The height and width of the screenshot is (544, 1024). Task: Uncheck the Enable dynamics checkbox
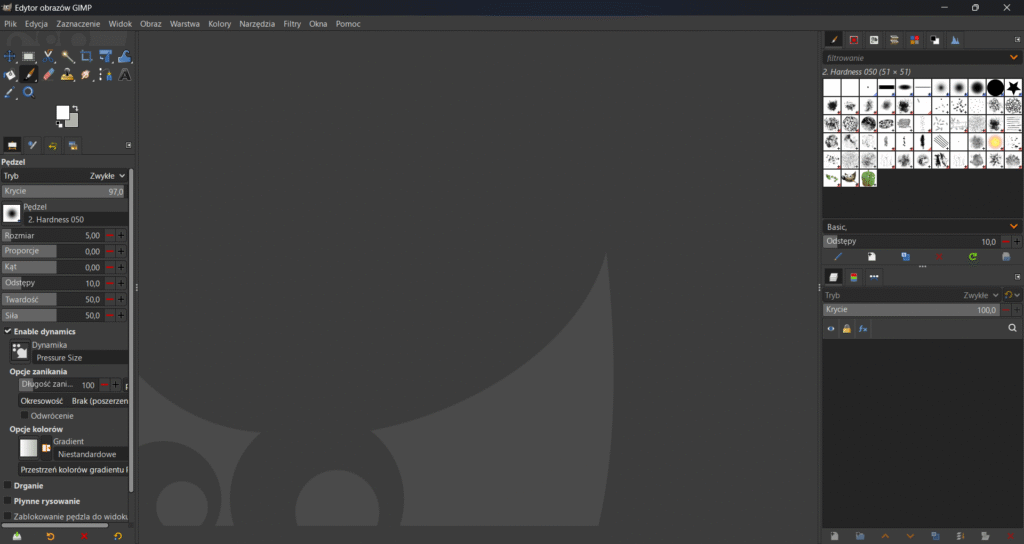pyautogui.click(x=8, y=331)
